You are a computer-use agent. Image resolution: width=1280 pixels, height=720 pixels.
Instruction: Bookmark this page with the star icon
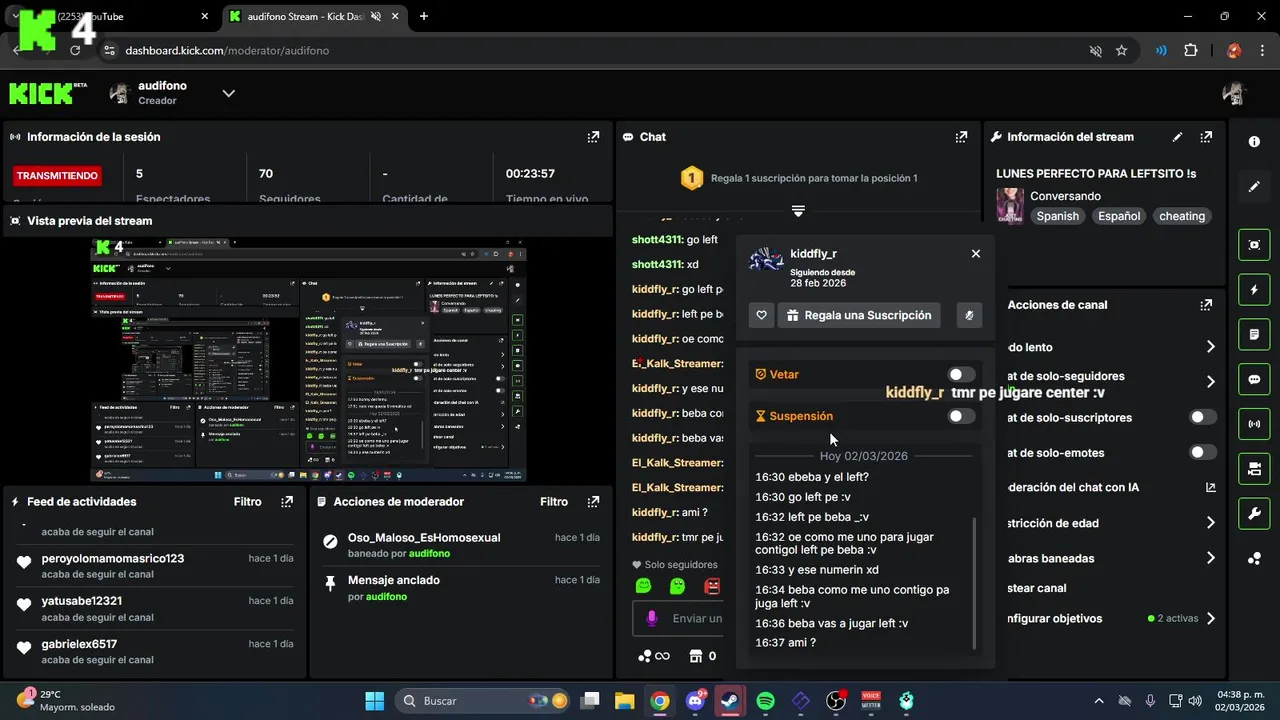tap(1121, 51)
